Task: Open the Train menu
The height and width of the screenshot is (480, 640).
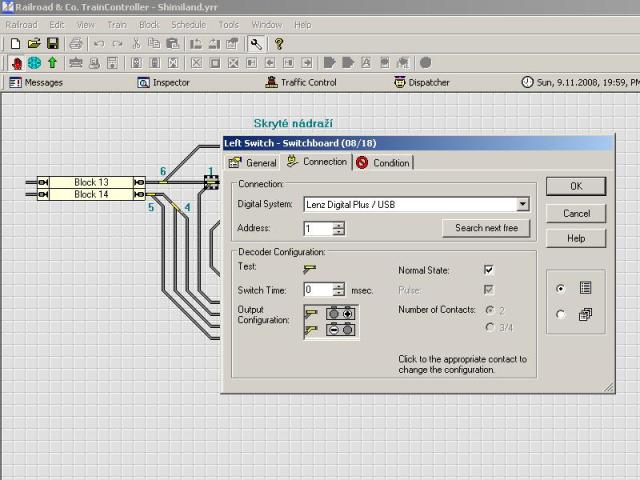Action: coord(117,25)
